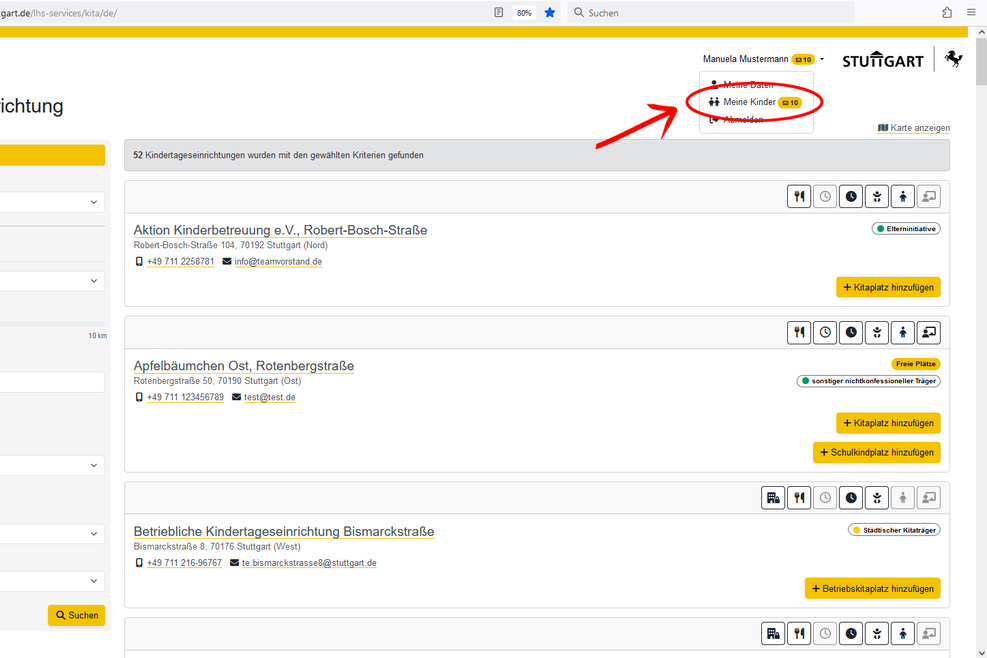Image resolution: width=987 pixels, height=658 pixels.
Task: Expand the bottom dropdown above the Suchen button
Action: pyautogui.click(x=52, y=581)
